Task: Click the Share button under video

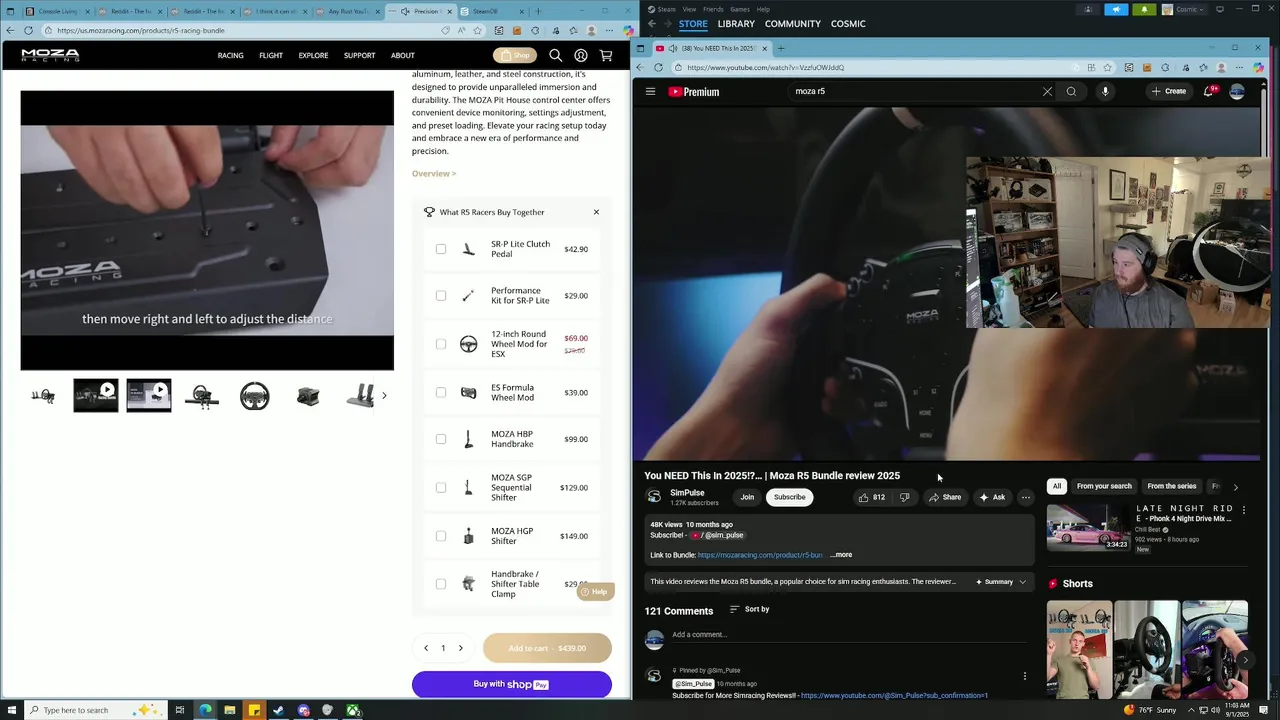Action: pos(945,497)
